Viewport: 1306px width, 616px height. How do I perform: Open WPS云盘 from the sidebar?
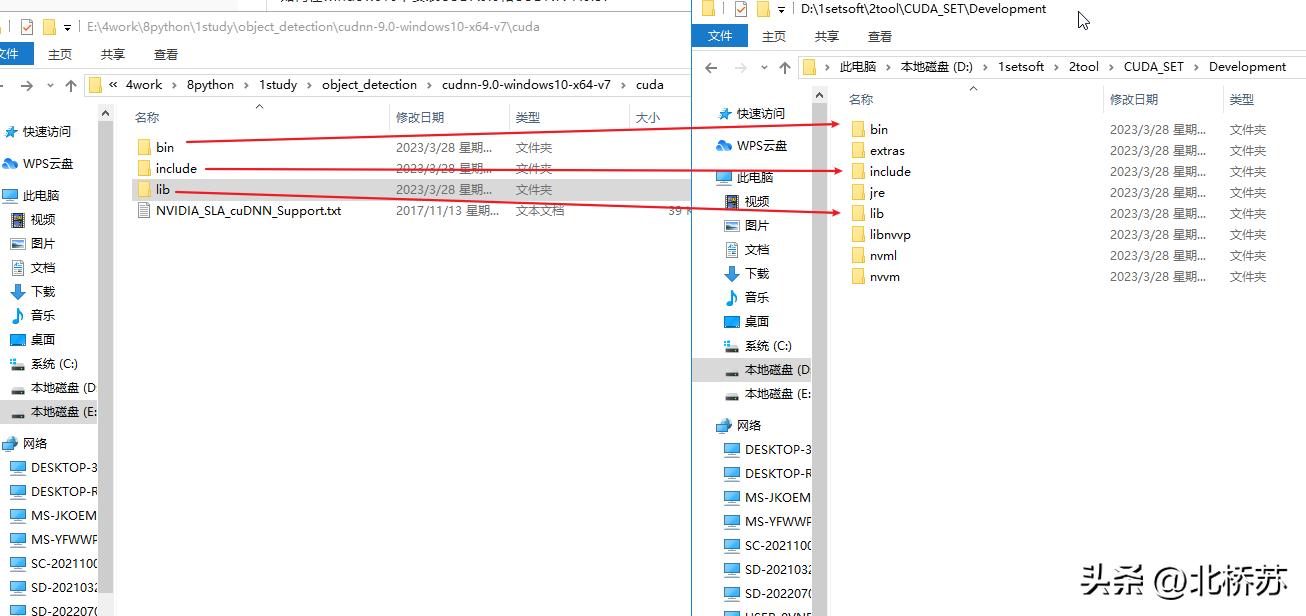[x=50, y=162]
